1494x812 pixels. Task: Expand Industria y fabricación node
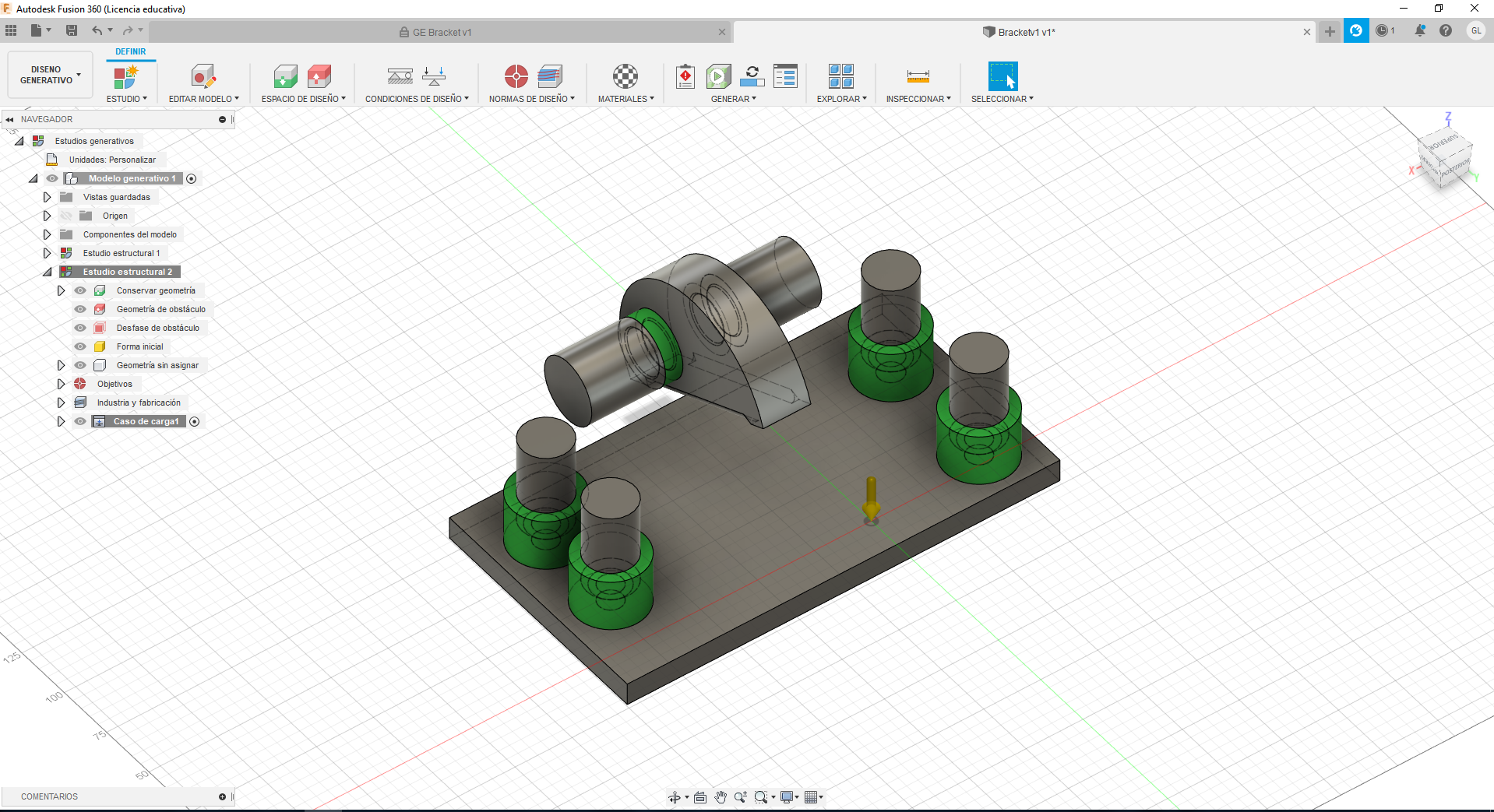61,402
